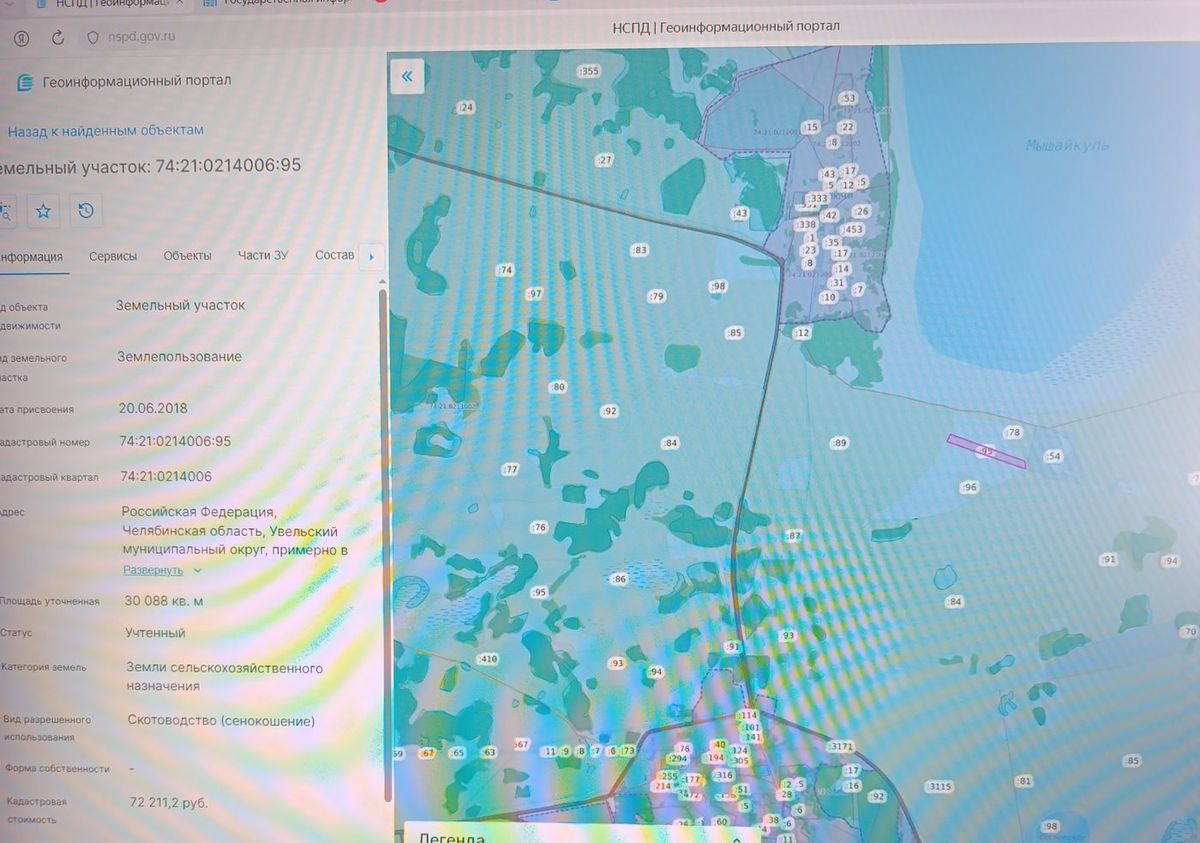Click parcel label :410 on the map
This screenshot has width=1200, height=843.
488,659
